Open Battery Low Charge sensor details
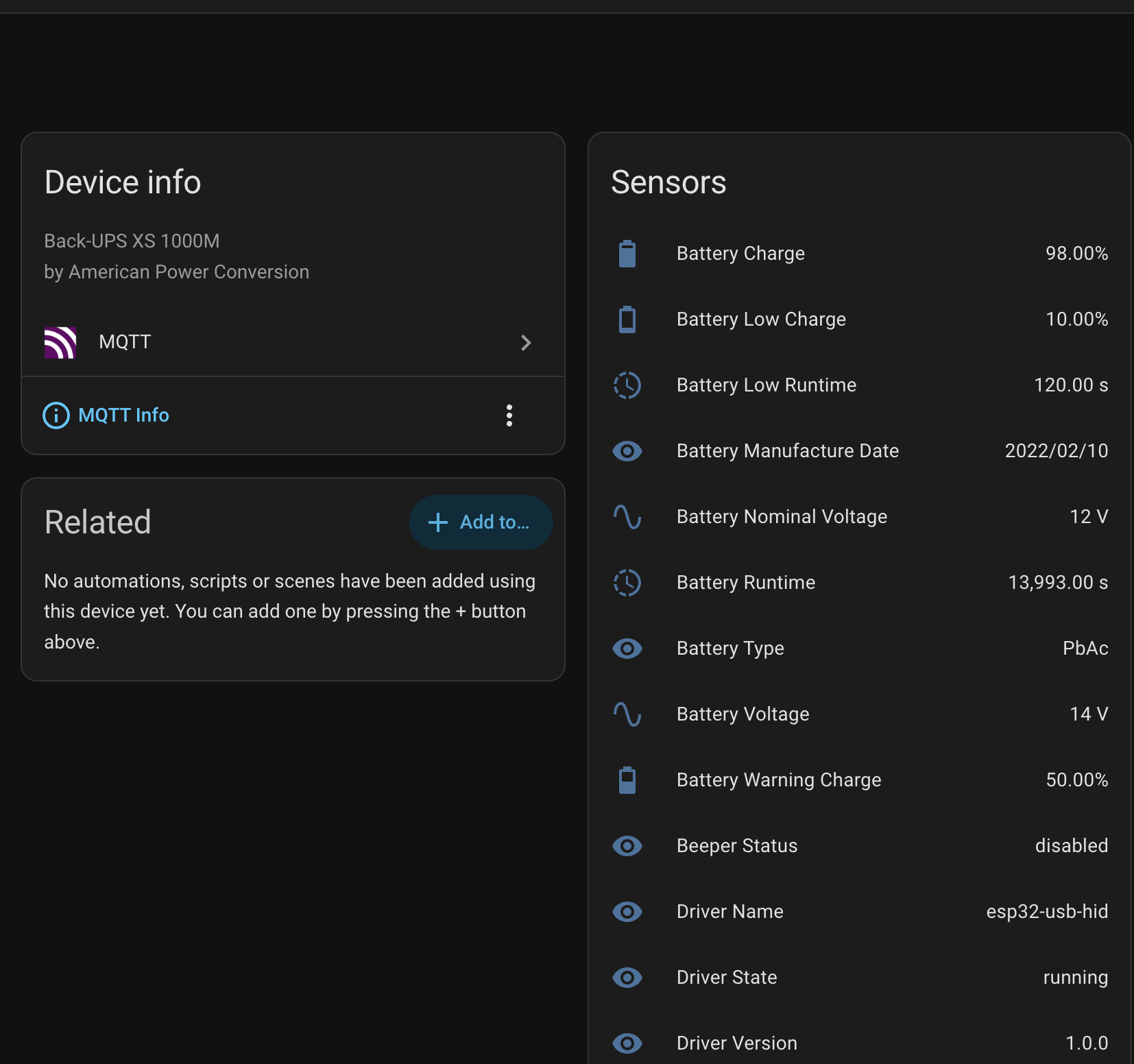This screenshot has height=1064, width=1134. click(860, 319)
